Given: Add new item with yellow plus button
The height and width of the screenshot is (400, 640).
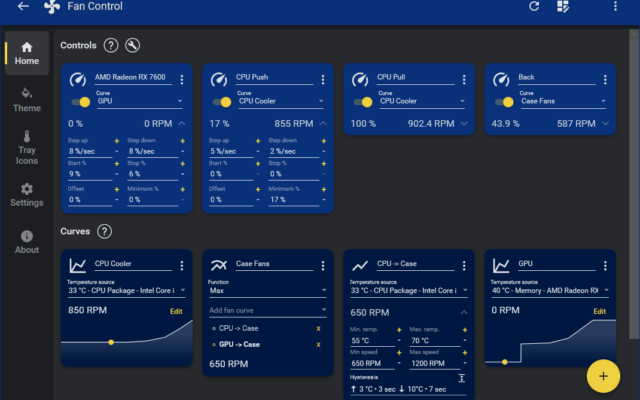Looking at the screenshot, I should pyautogui.click(x=603, y=376).
